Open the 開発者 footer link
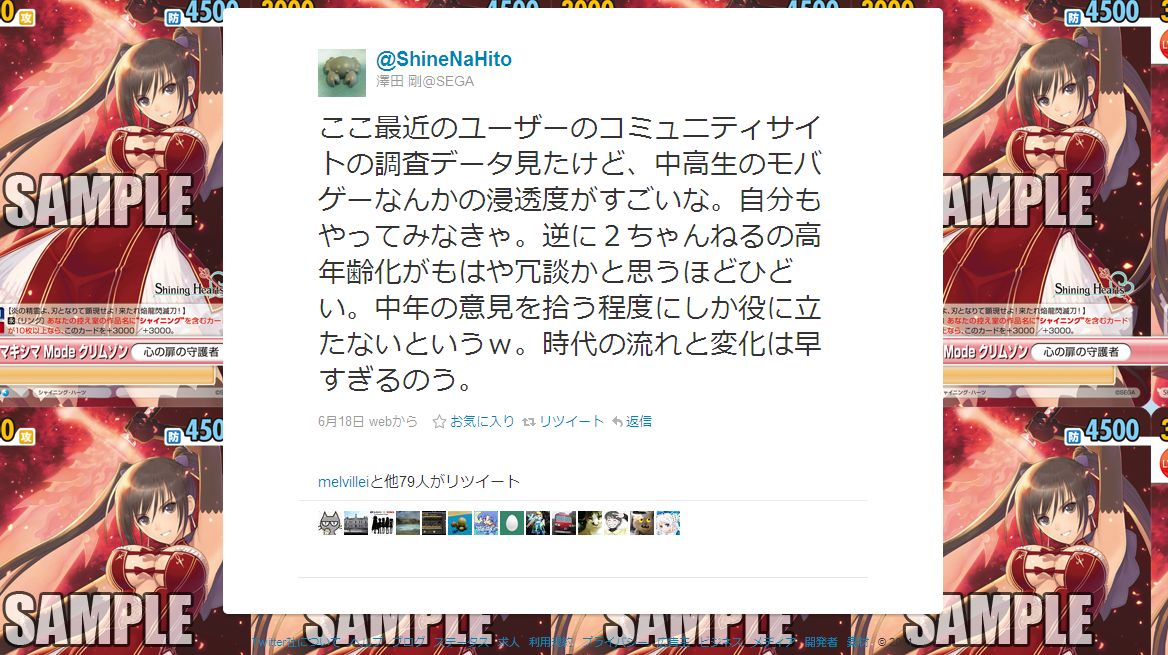The image size is (1168, 655). 821,642
